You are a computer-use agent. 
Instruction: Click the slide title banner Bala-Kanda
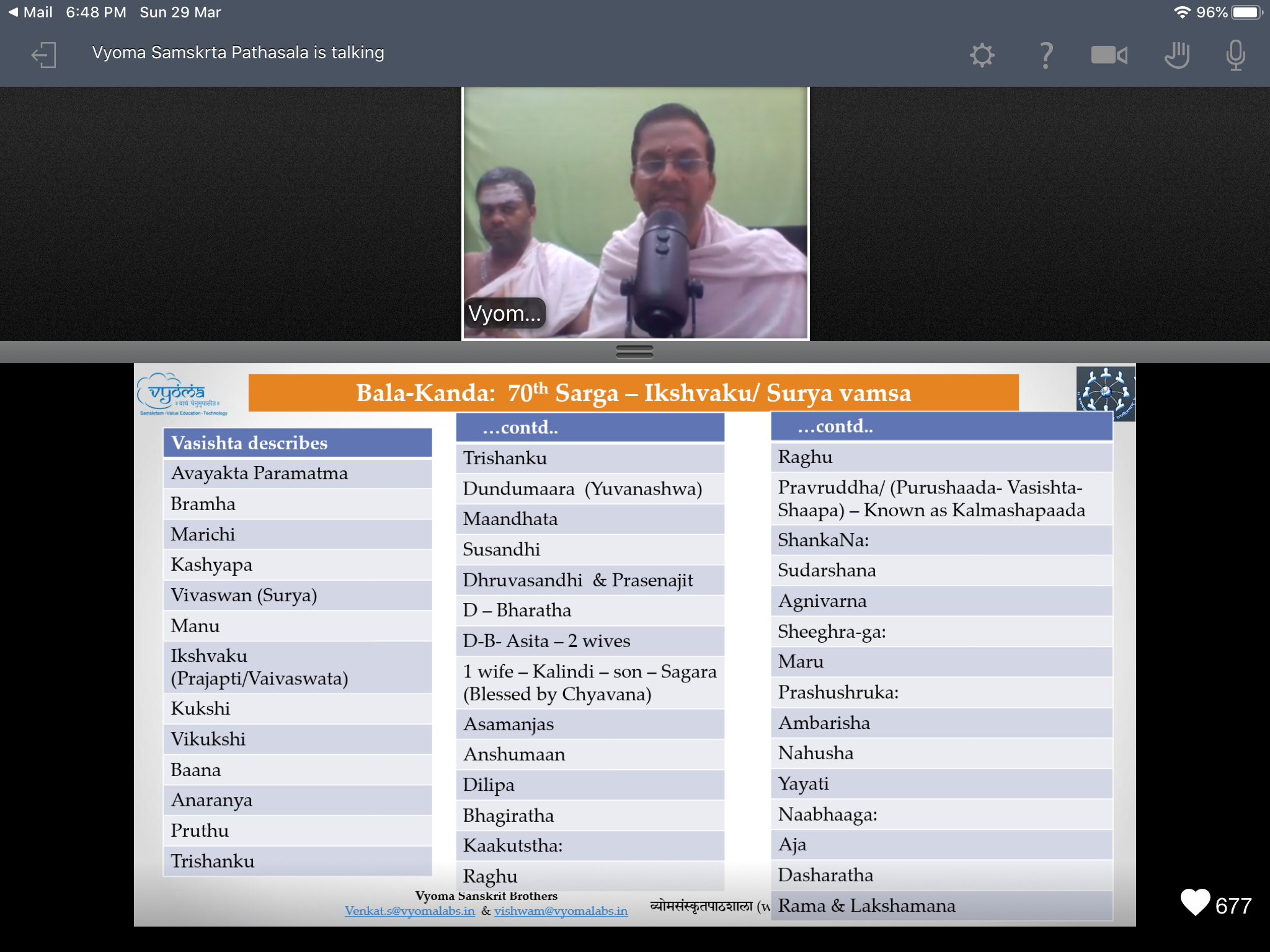633,392
